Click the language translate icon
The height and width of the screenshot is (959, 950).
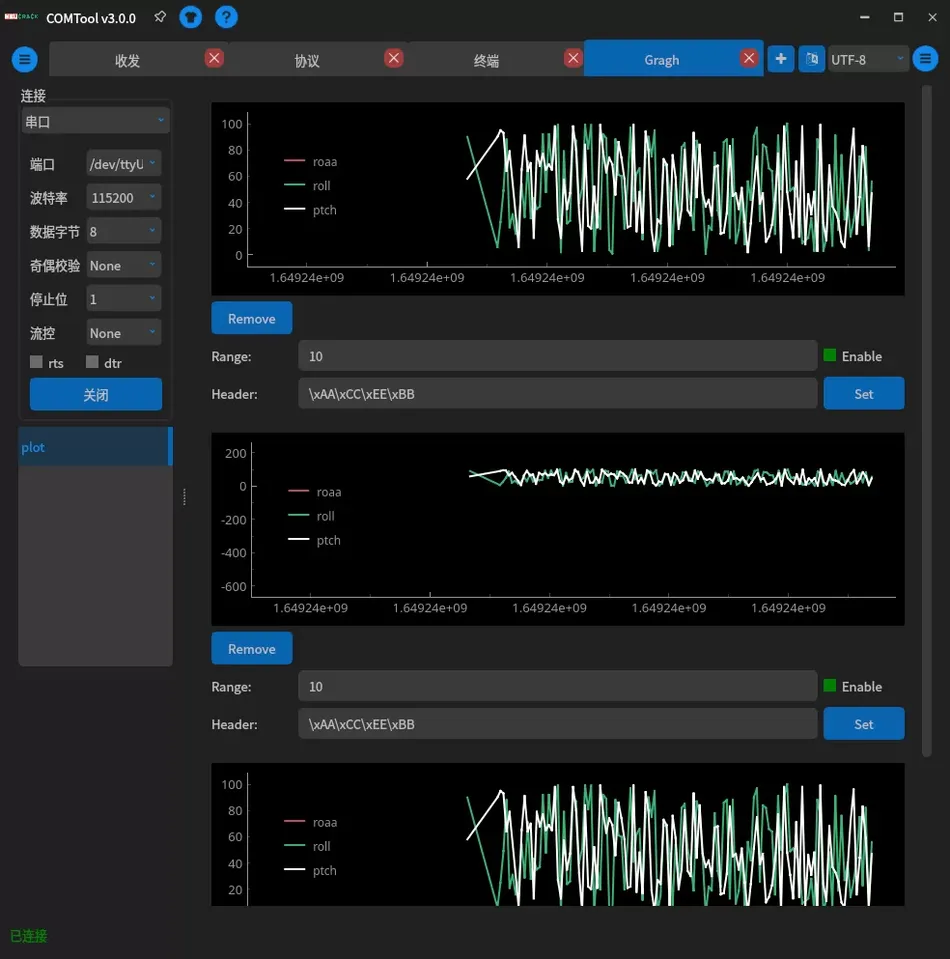pos(811,59)
